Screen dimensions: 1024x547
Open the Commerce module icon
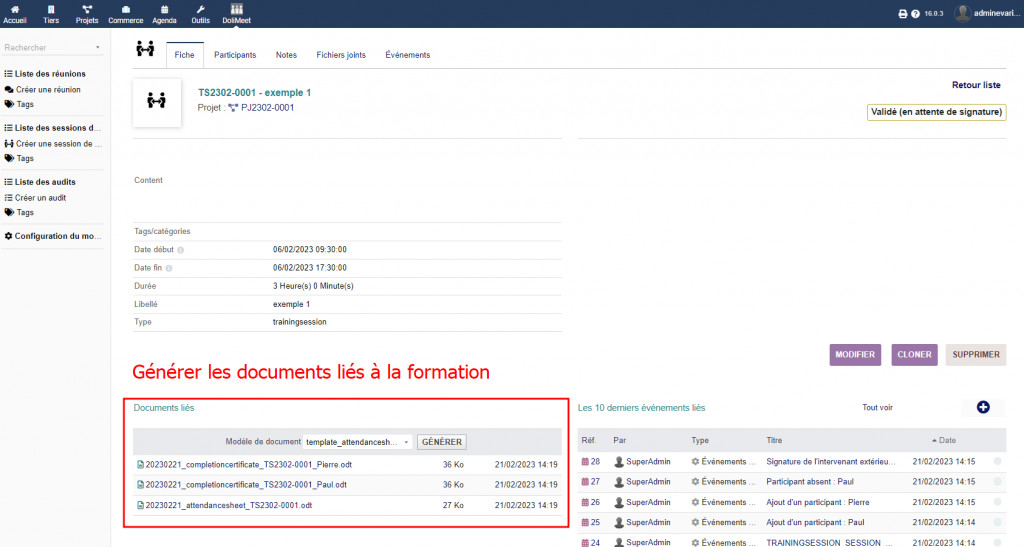tap(125, 10)
